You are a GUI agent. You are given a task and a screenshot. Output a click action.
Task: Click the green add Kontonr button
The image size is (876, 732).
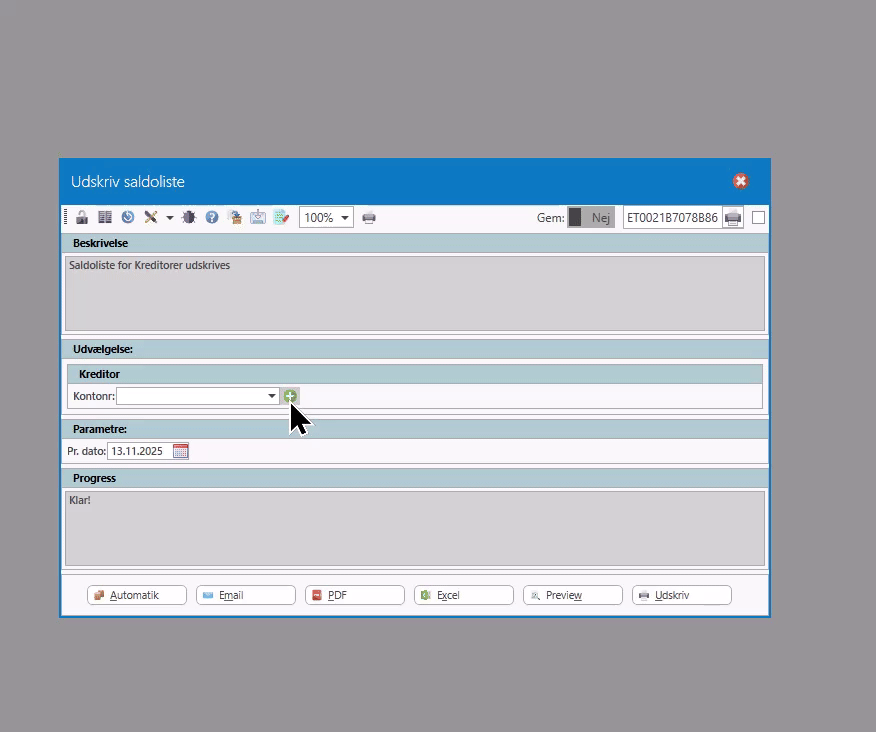coord(290,397)
